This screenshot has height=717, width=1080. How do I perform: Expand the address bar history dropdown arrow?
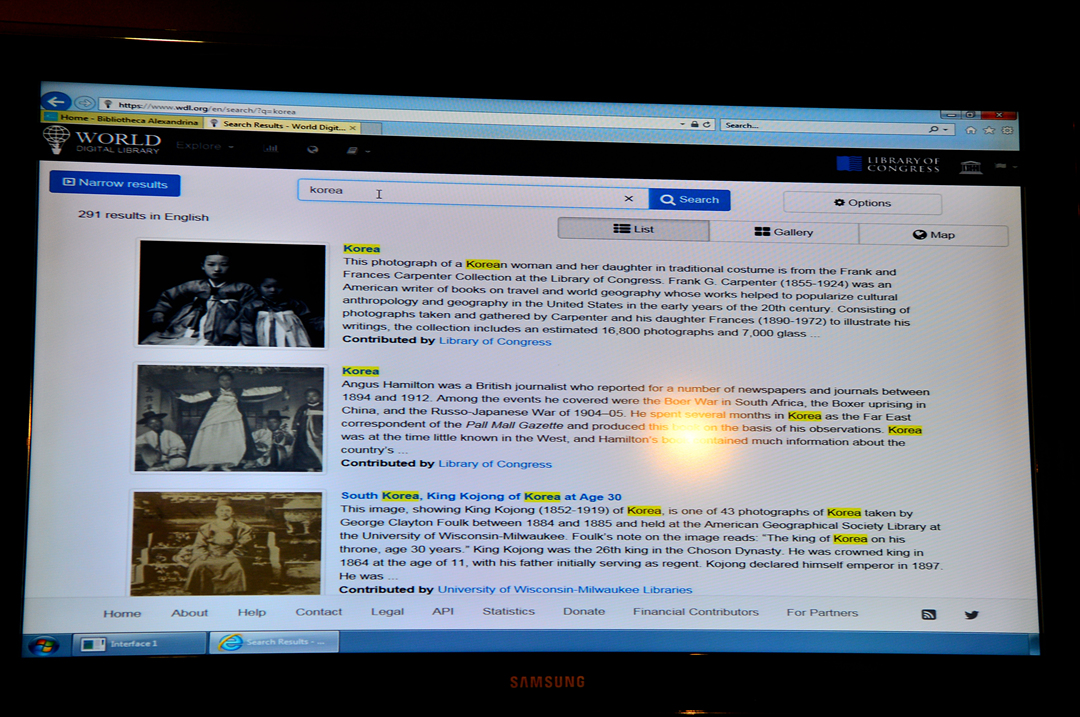pyautogui.click(x=682, y=124)
